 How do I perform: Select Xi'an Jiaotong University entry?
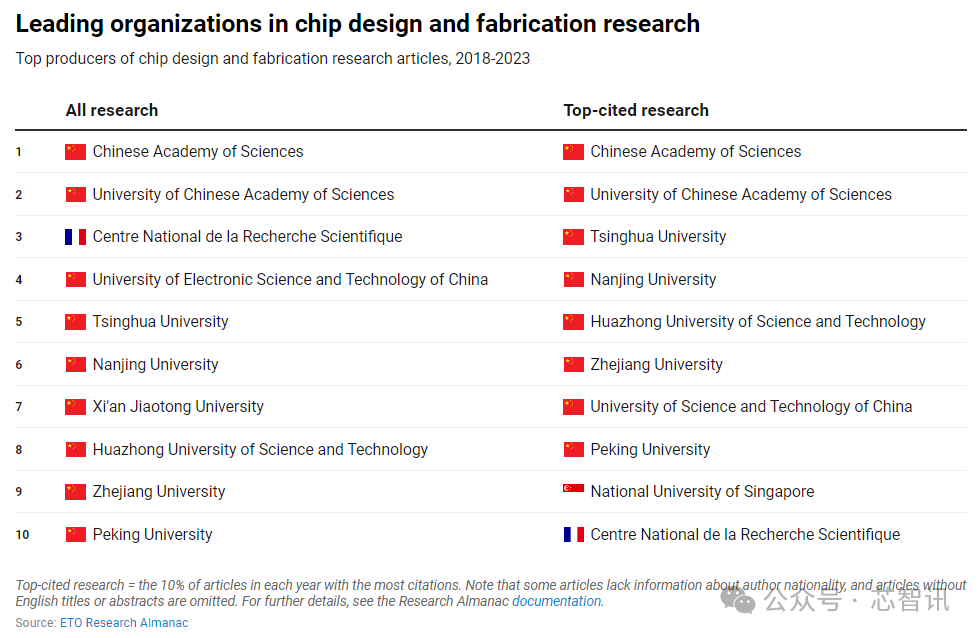(x=178, y=407)
